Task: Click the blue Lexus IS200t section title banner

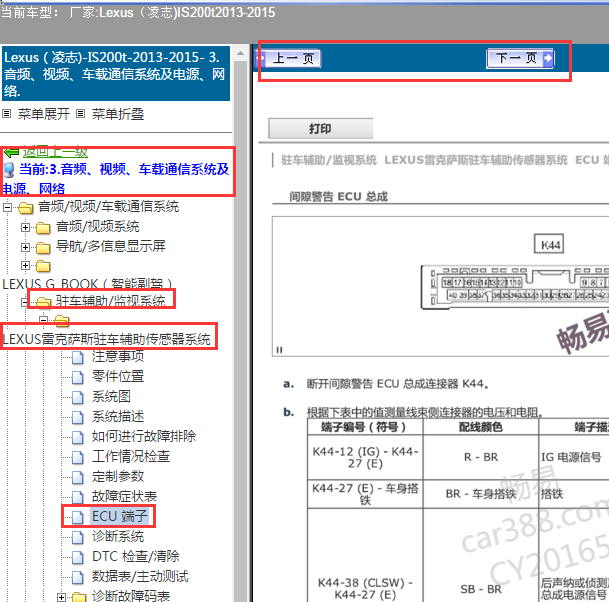Action: [x=116, y=74]
